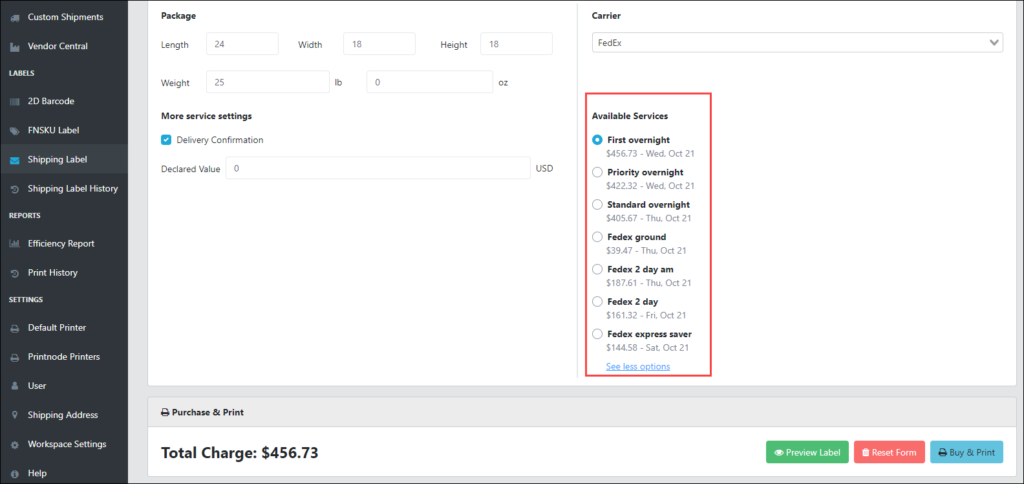Screen dimensions: 1024x484
Task: Click the Weight lb input field
Action: pos(268,82)
